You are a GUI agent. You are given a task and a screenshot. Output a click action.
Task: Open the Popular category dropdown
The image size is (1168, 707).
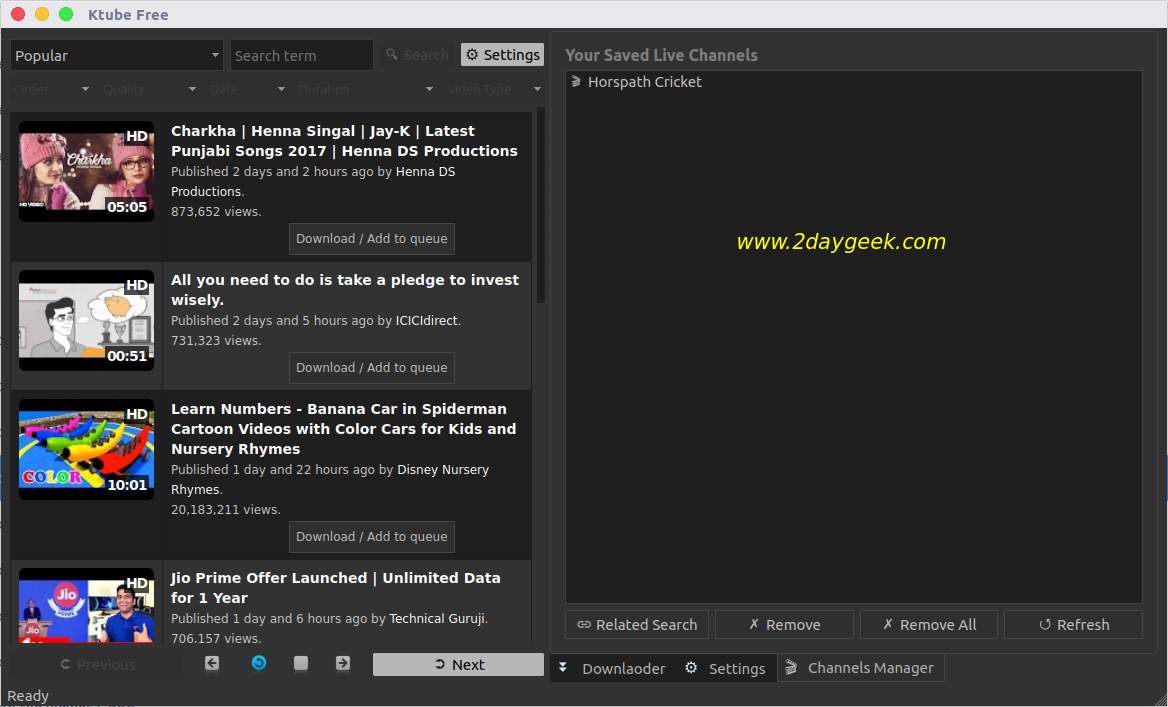116,55
